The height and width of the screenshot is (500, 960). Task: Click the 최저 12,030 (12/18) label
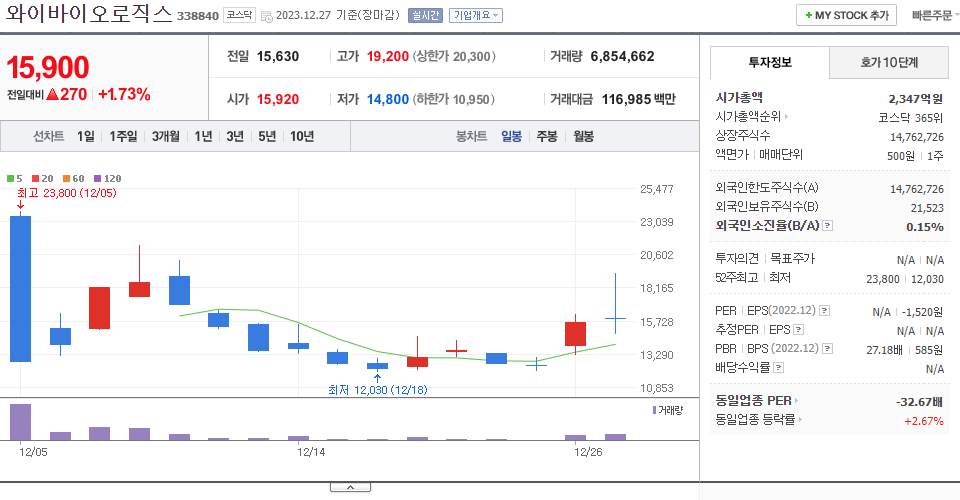[378, 390]
